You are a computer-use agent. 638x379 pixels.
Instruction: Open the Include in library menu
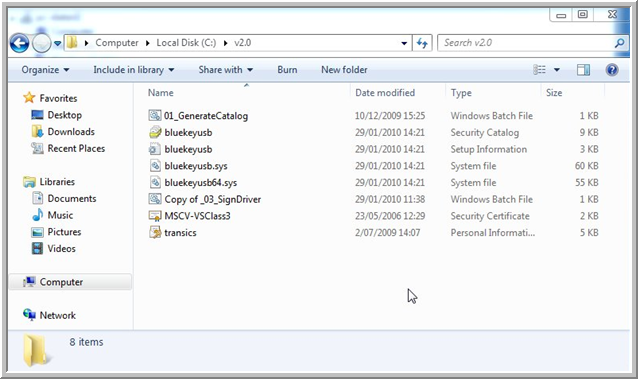coord(134,70)
